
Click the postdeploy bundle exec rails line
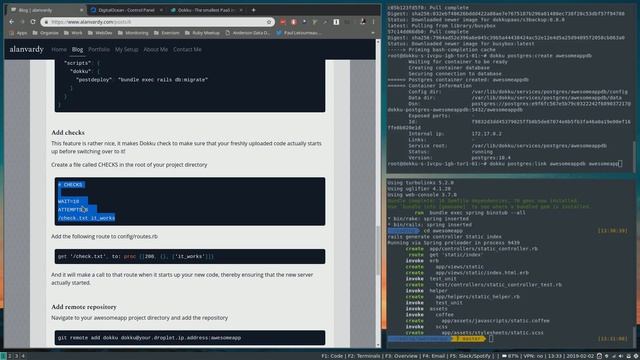coord(142,80)
